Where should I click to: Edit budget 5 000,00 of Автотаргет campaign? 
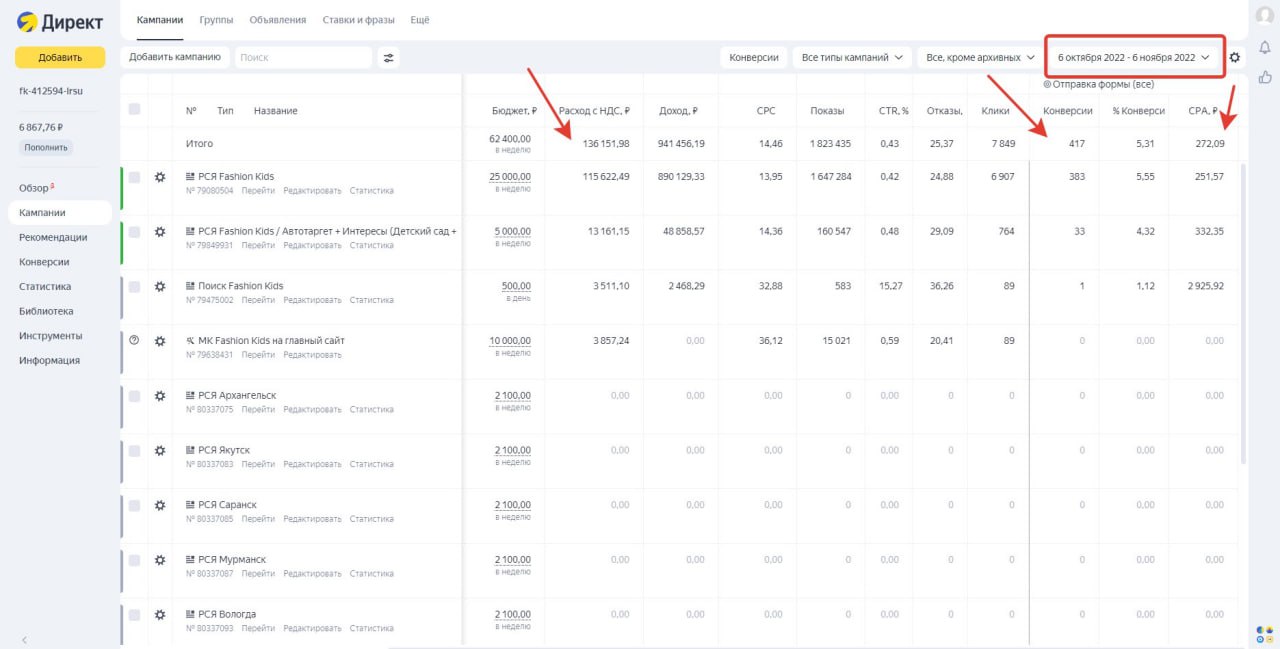click(x=513, y=231)
